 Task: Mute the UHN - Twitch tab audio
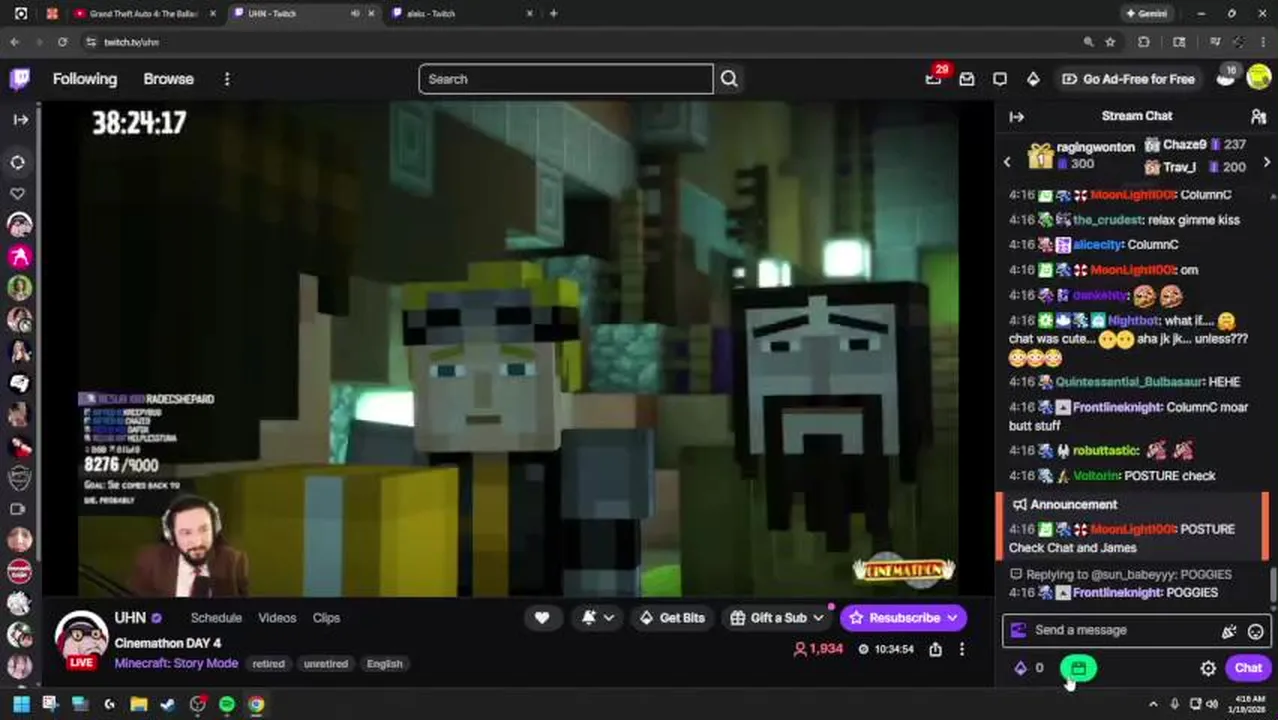click(x=355, y=14)
